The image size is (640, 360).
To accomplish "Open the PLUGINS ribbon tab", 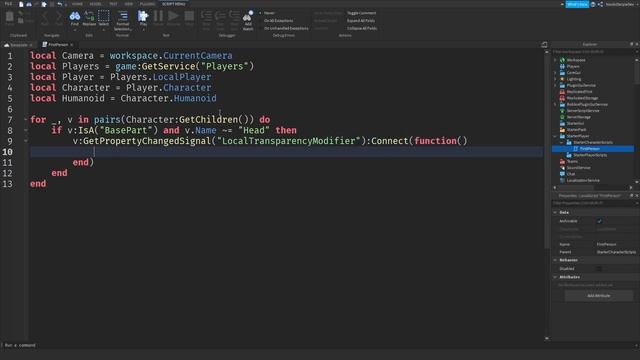I will click(147, 4).
